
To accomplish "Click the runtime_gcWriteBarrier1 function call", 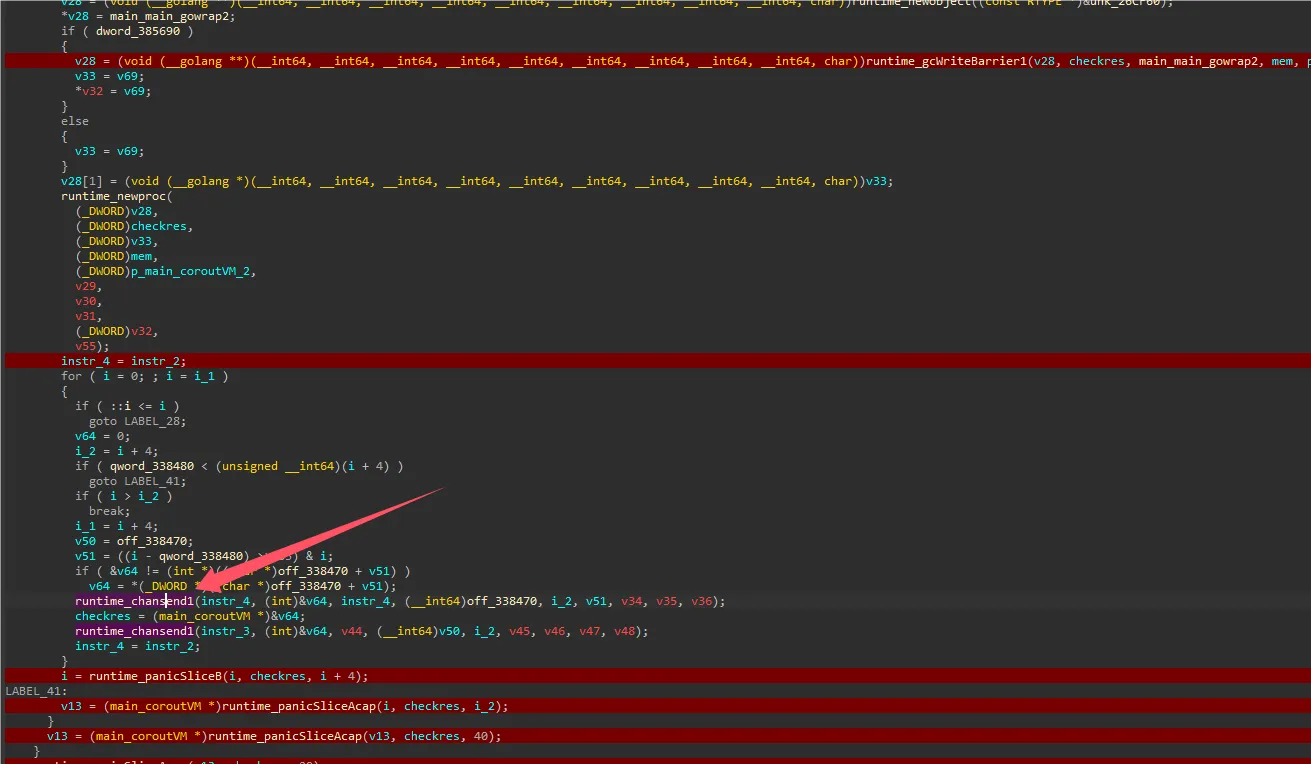I will (944, 61).
